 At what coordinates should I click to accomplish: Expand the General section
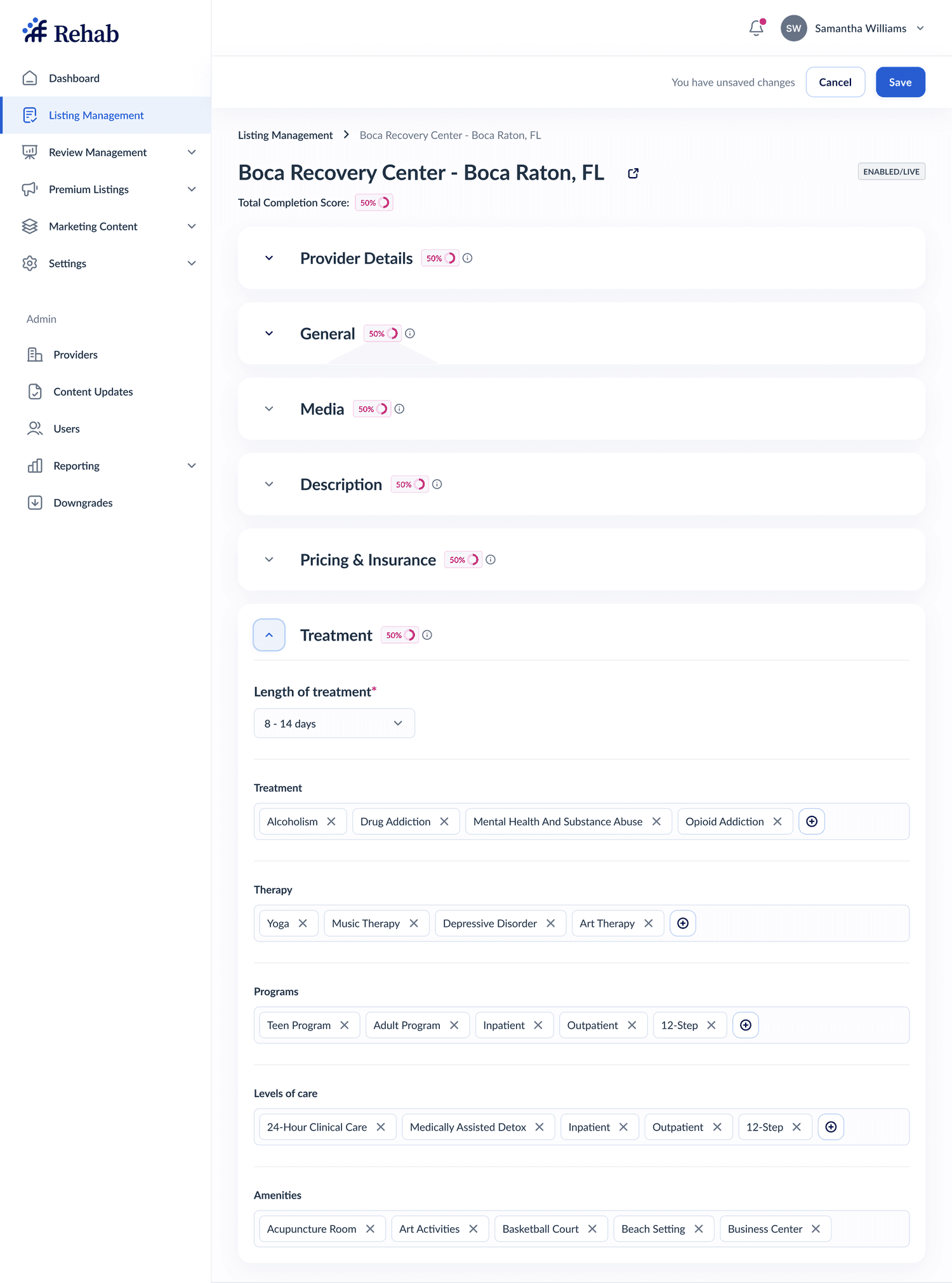[x=269, y=333]
